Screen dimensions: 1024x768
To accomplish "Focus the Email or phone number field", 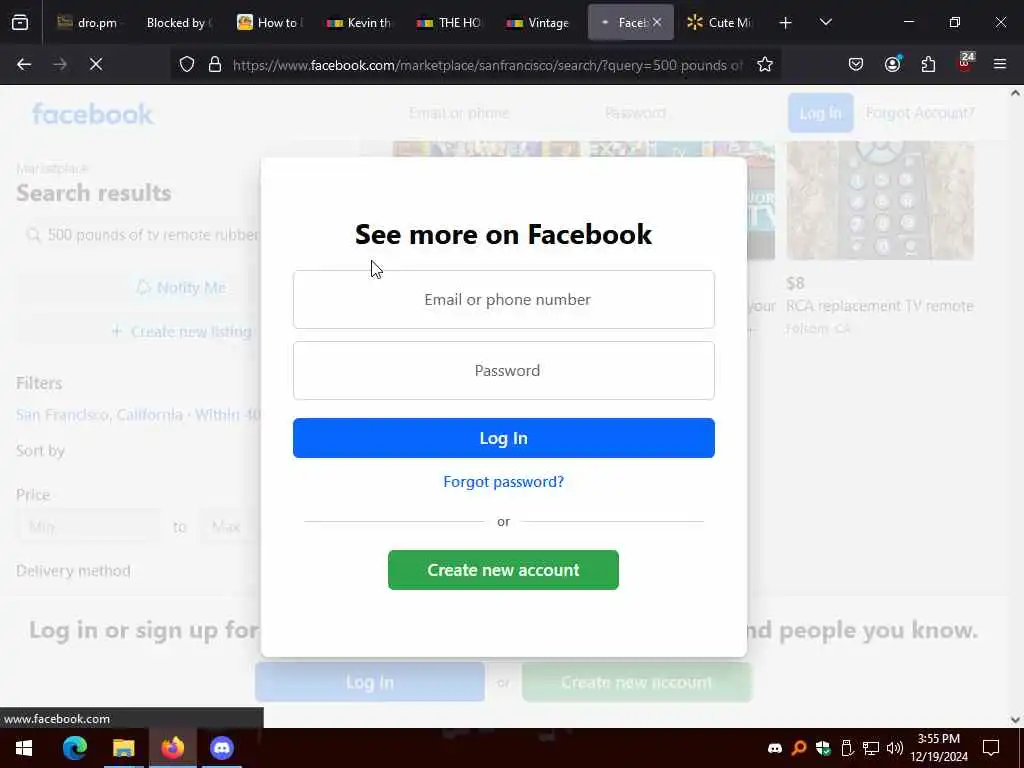I will coord(504,300).
